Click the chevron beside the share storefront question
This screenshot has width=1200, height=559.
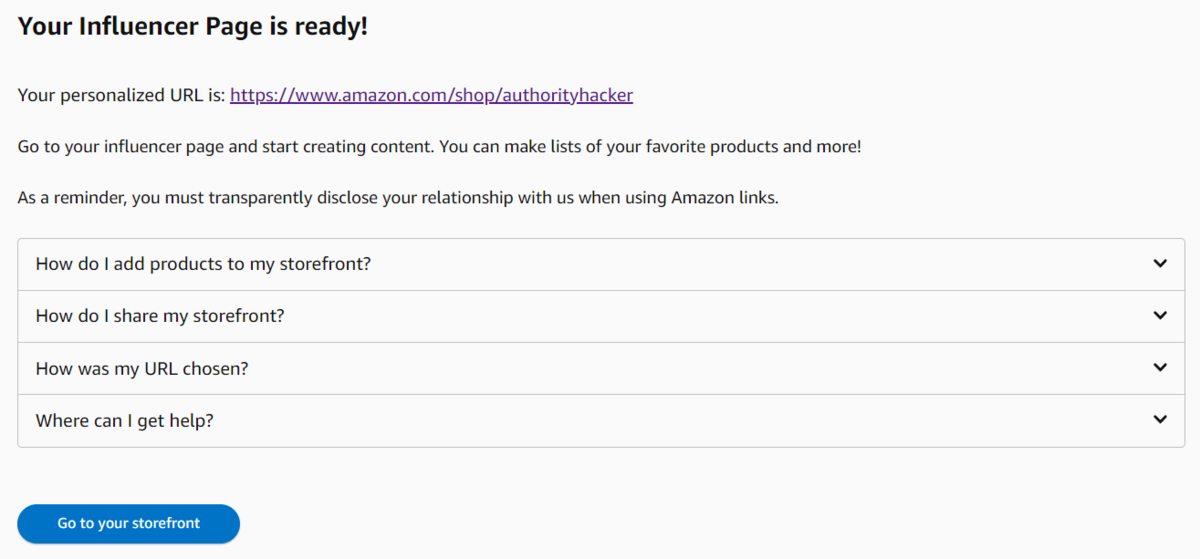[1160, 316]
